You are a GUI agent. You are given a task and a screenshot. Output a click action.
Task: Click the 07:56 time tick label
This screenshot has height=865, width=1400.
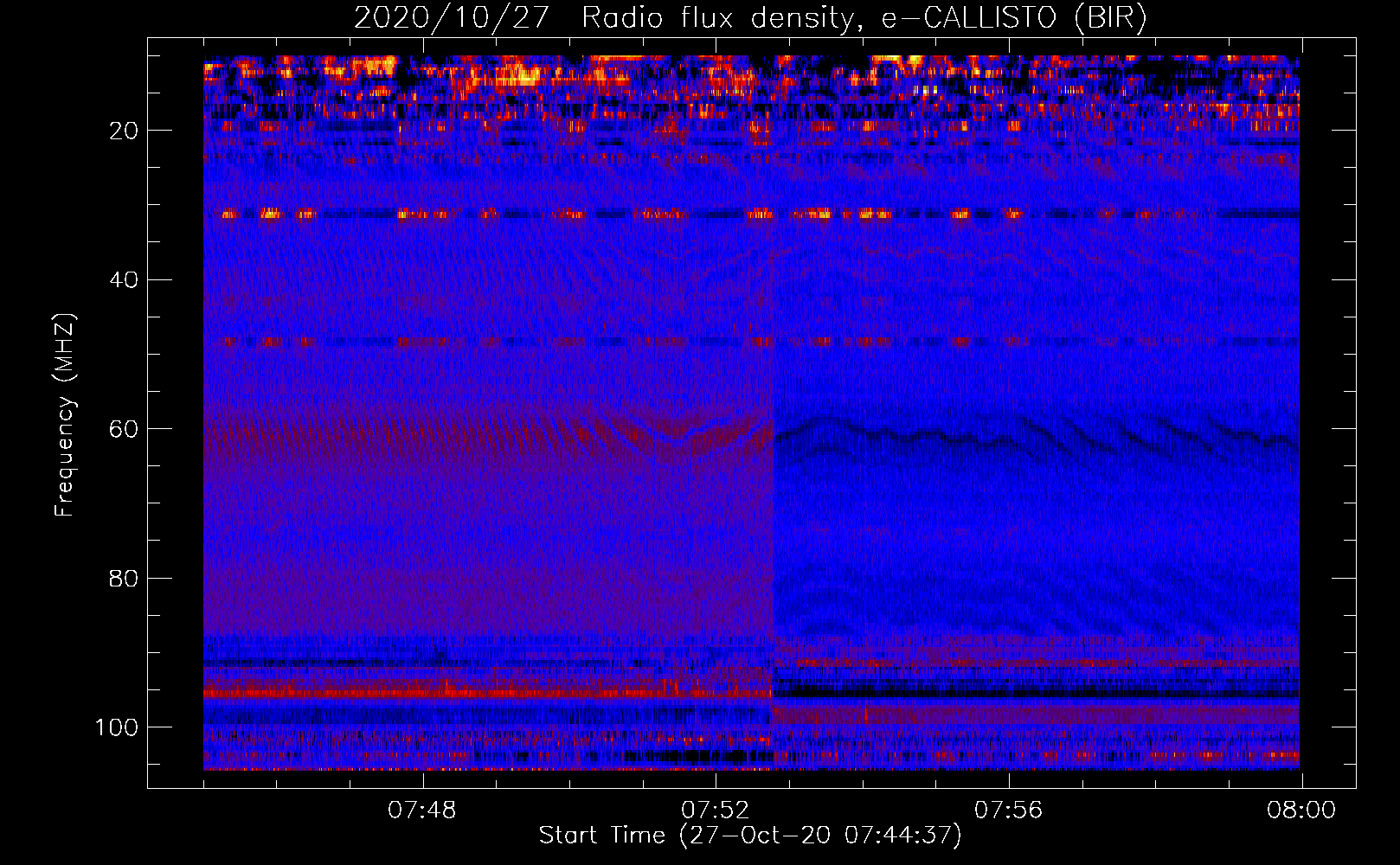[x=1008, y=811]
